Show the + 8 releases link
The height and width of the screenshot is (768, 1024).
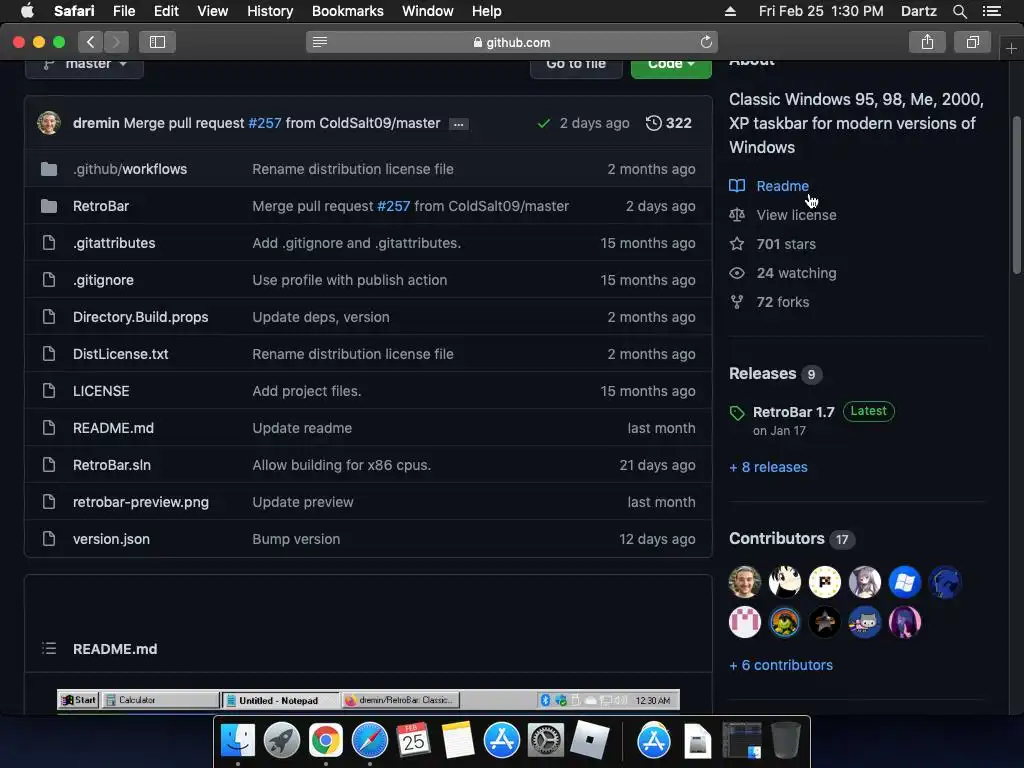768,467
